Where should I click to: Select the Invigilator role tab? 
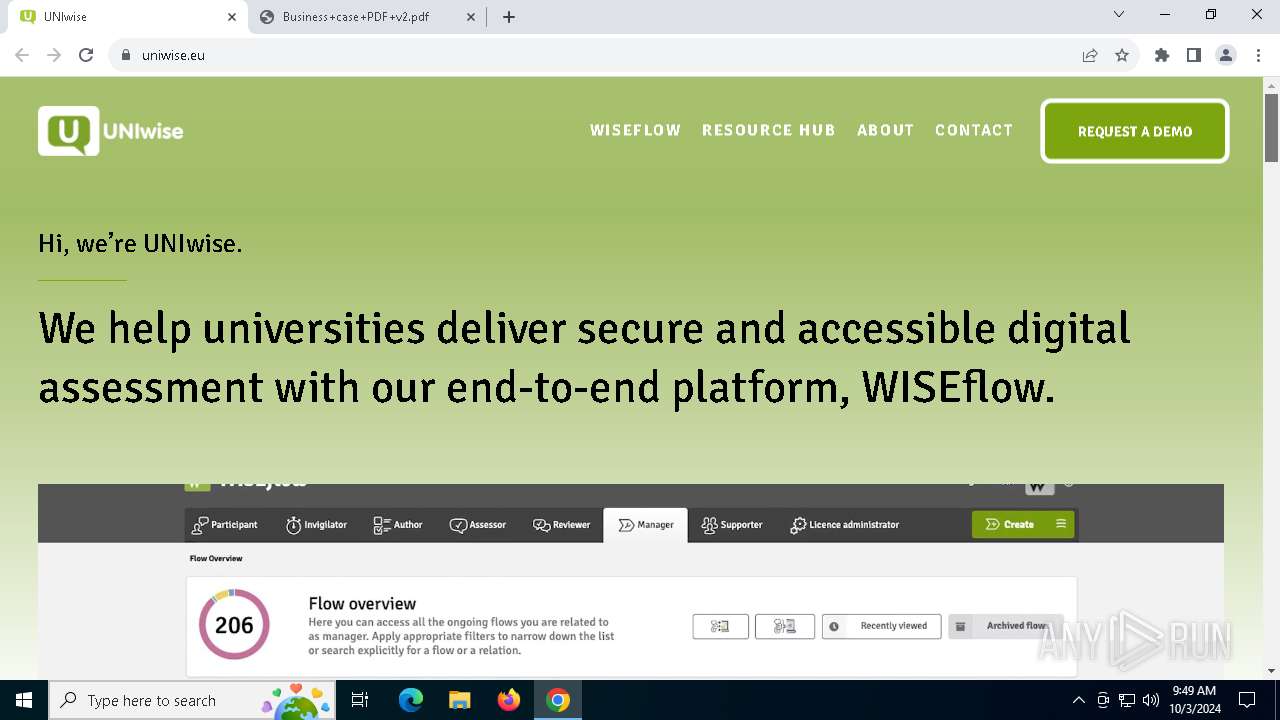[x=316, y=525]
